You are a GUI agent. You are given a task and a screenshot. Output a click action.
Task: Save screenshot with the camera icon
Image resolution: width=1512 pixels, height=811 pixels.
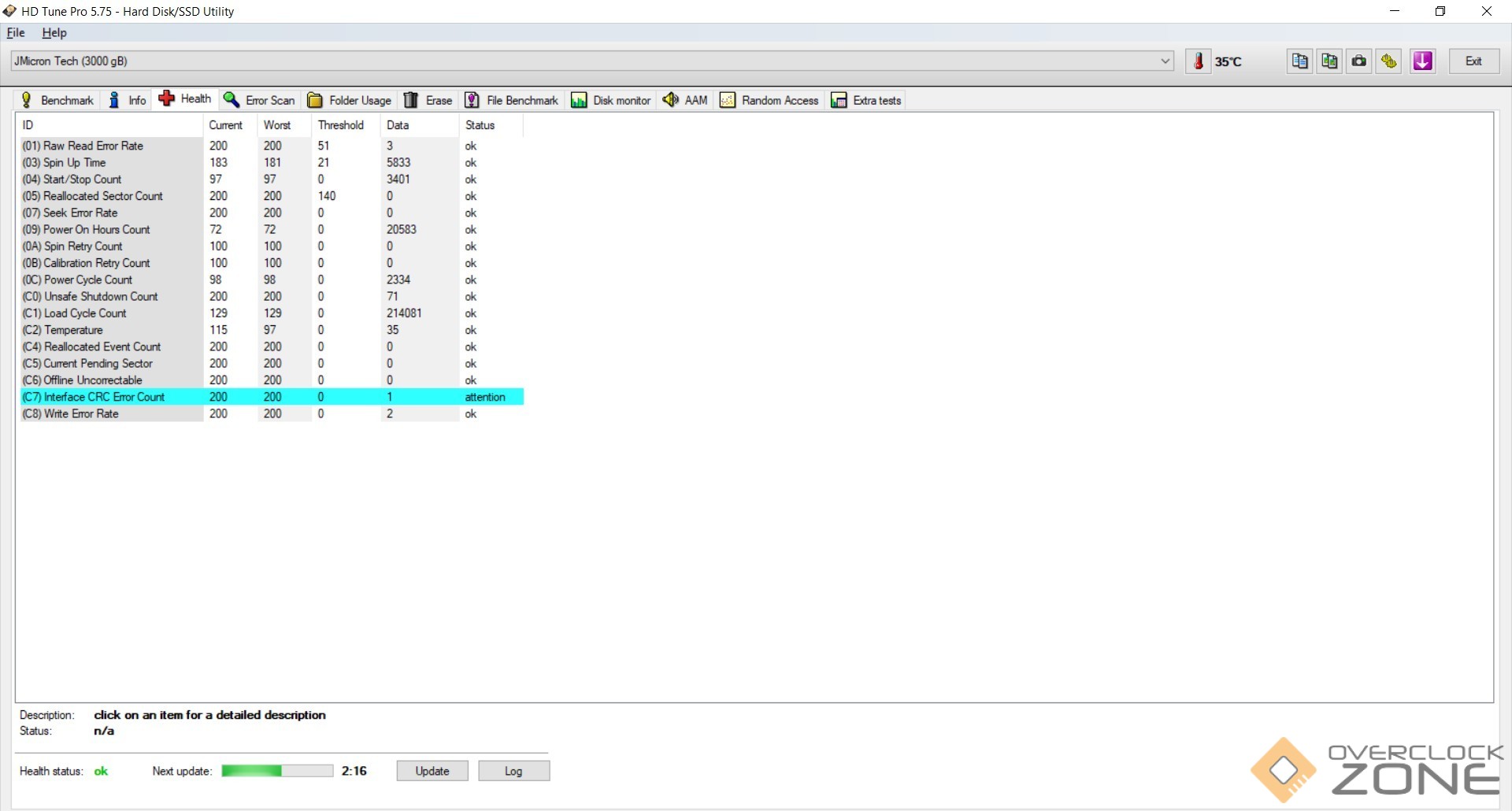pyautogui.click(x=1359, y=61)
